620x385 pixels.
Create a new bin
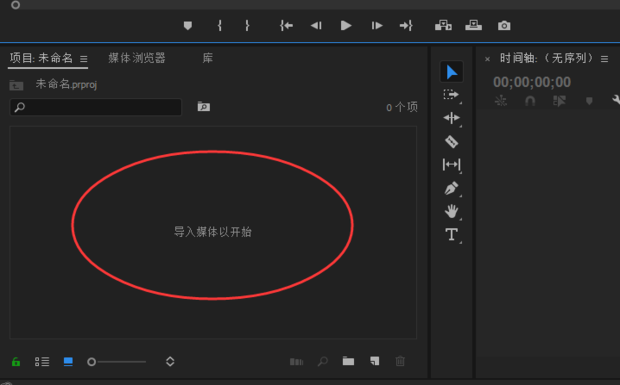click(348, 361)
